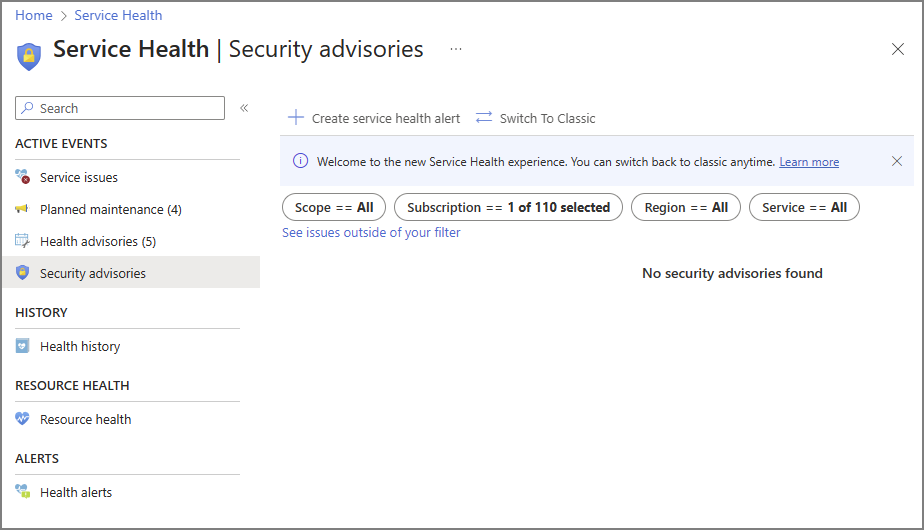Click the Switch To Classic arrows icon
The image size is (924, 530).
(484, 117)
